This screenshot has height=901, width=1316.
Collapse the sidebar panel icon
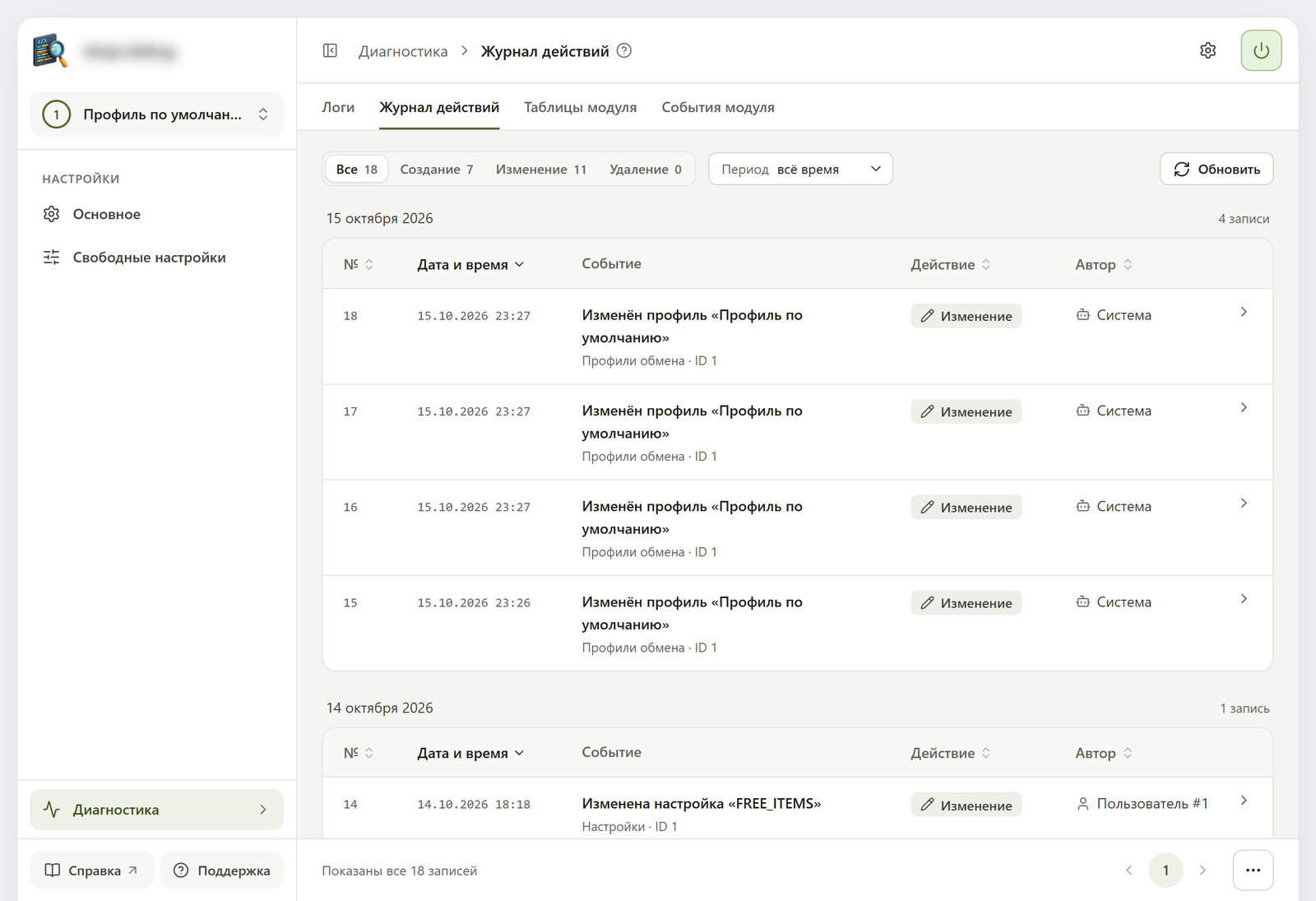pyautogui.click(x=330, y=51)
